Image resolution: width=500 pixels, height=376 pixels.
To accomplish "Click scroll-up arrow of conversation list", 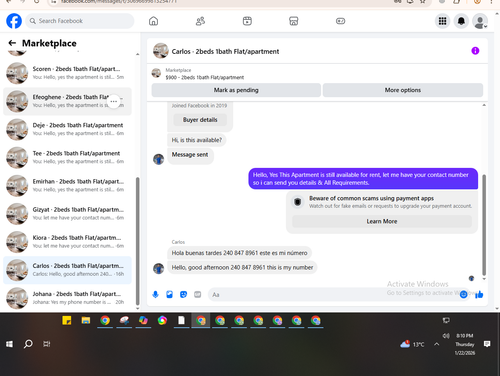I will (138, 54).
